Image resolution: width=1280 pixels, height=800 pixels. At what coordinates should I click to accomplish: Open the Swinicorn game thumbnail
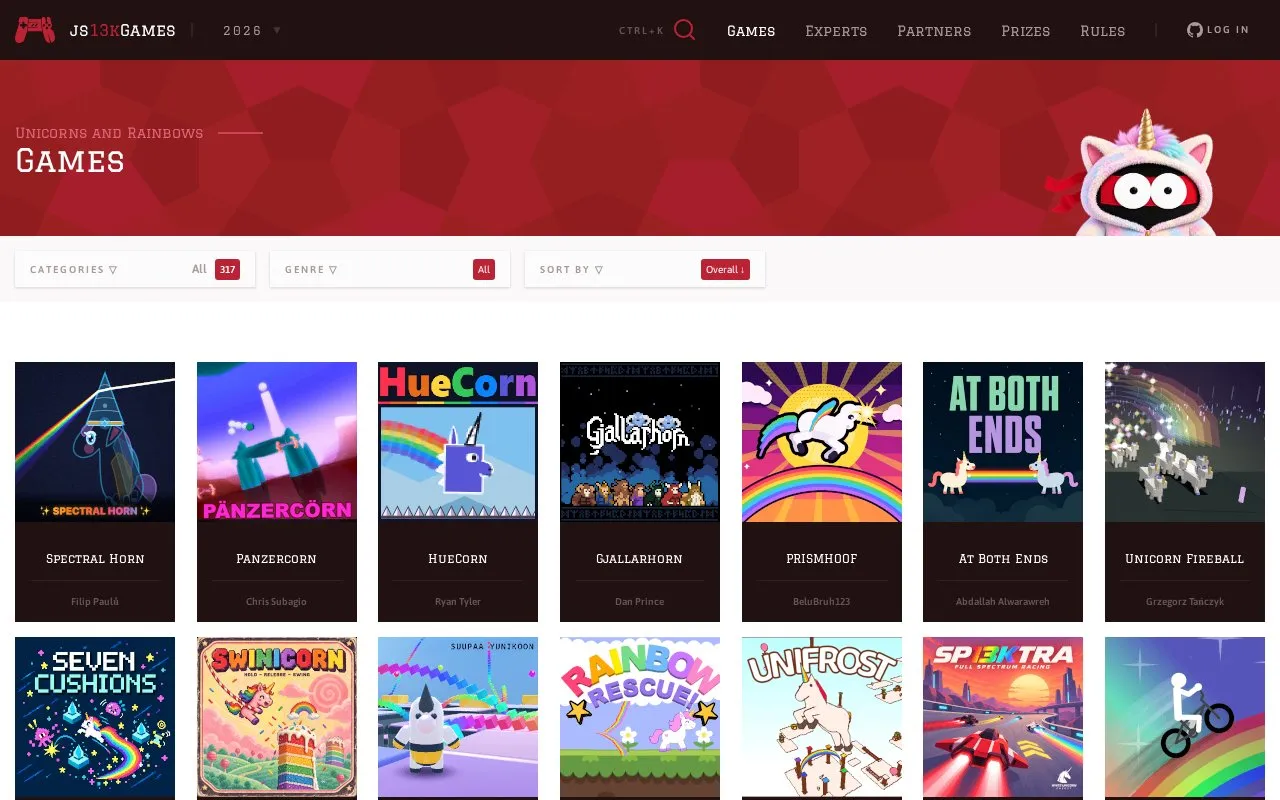pyautogui.click(x=277, y=717)
